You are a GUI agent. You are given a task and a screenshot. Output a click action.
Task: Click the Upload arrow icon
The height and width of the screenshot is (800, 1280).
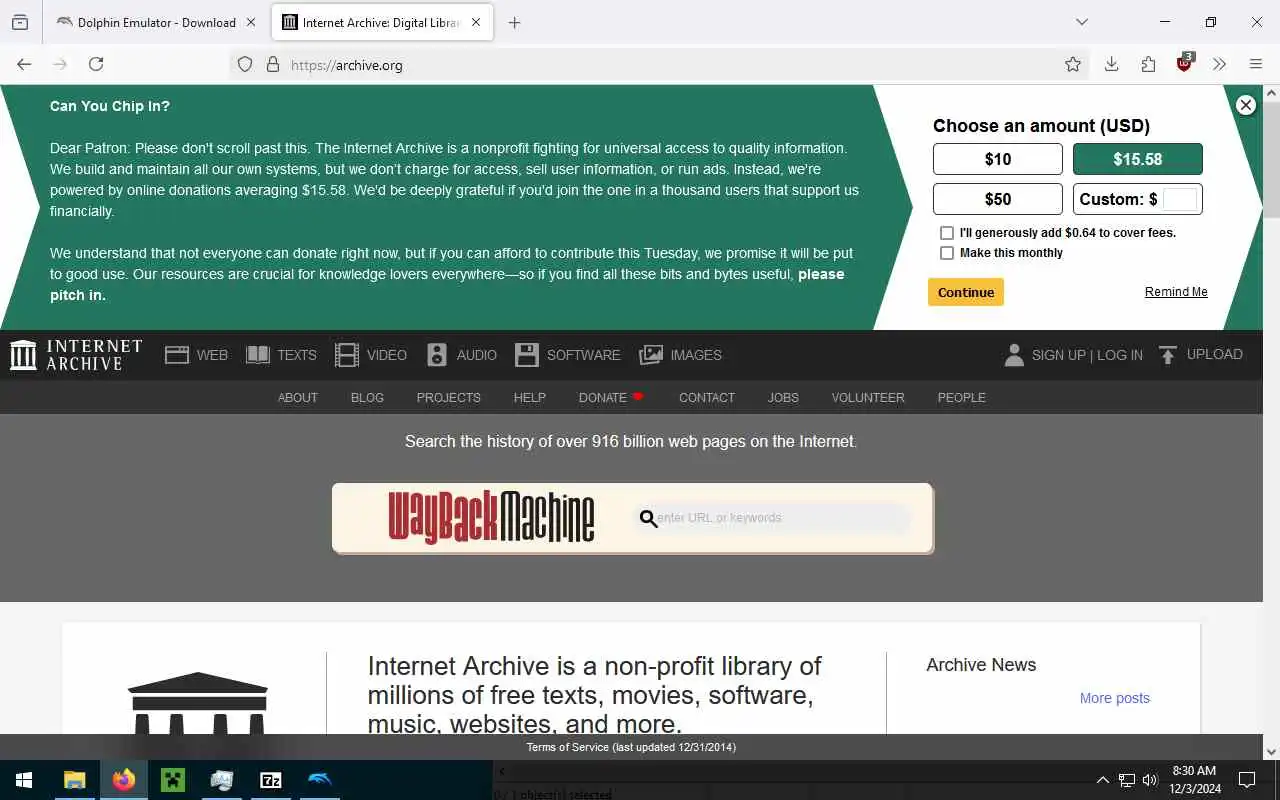point(1167,355)
